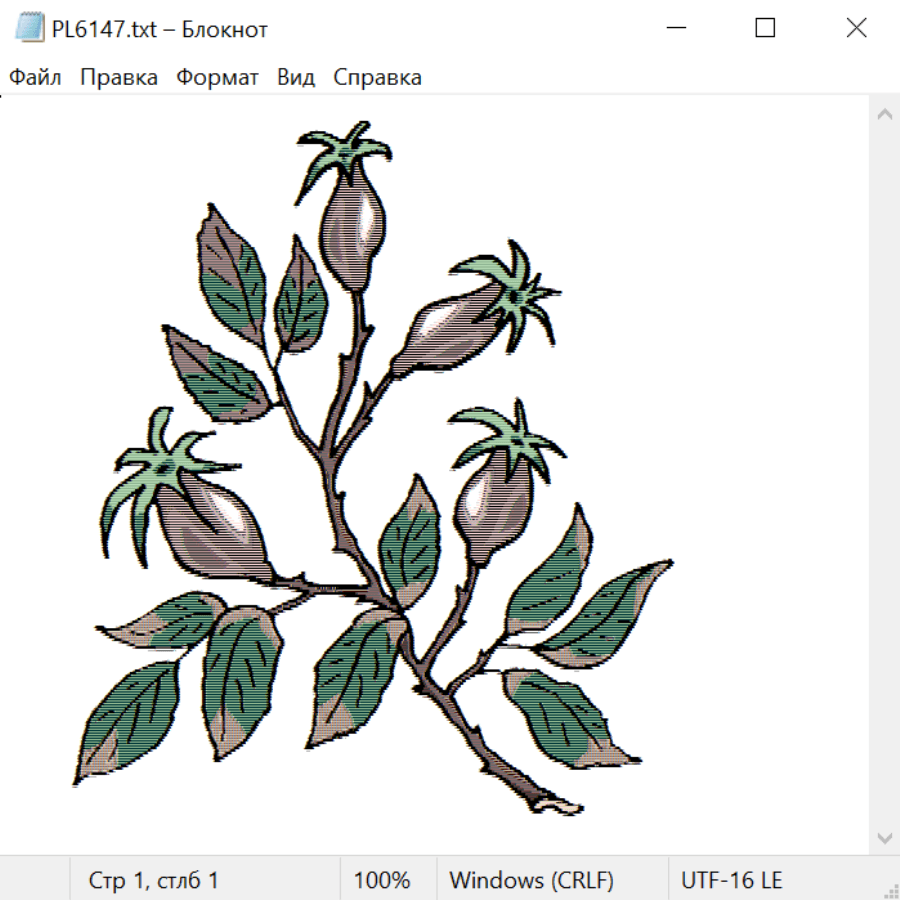The image size is (900, 900).
Task: Click the Notepad icon in title bar
Action: tap(29, 28)
